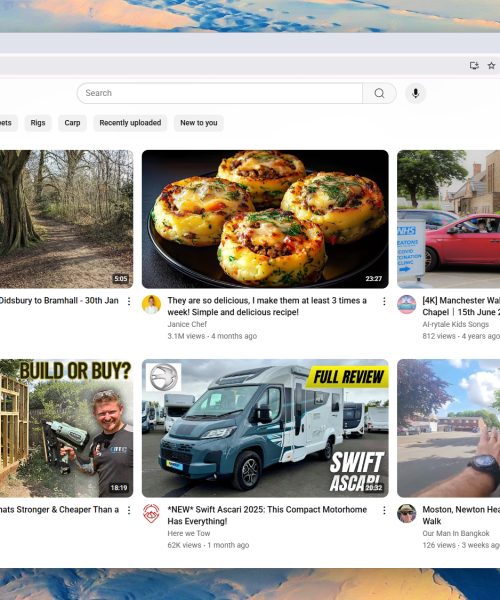Click '812 views - 4 years ago' text
This screenshot has width=500, height=600.
[x=461, y=336]
